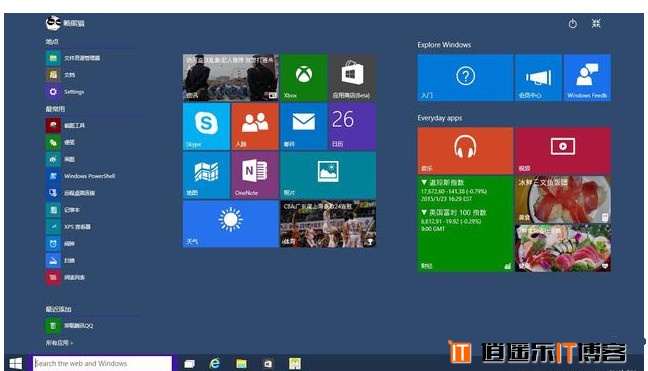The width and height of the screenshot is (648, 371).
Task: Click the yellow-green app icon on taskbar
Action: 295,364
